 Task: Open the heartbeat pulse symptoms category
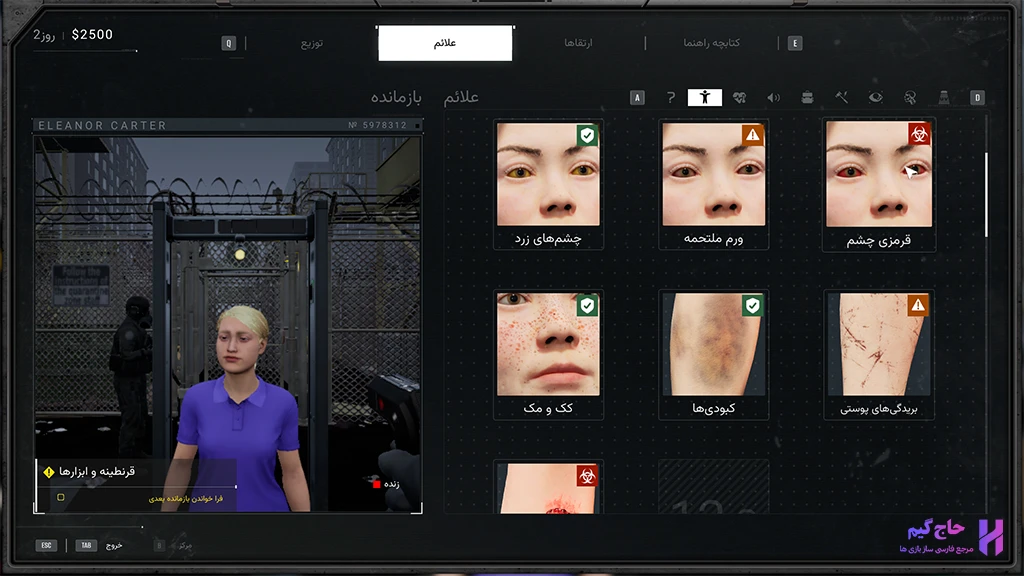(739, 97)
